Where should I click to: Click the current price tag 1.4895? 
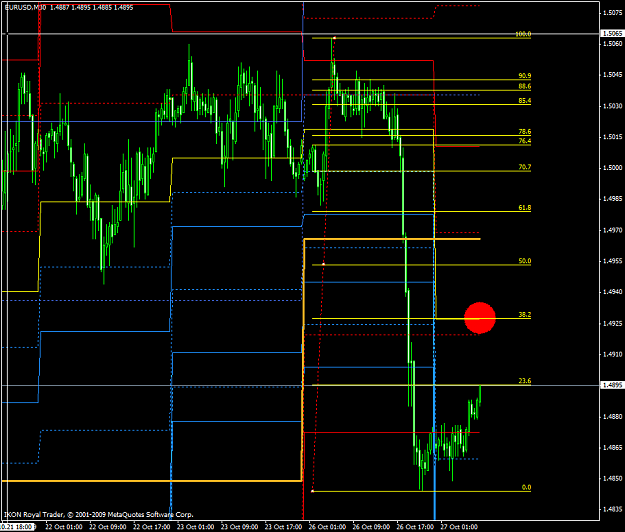point(612,385)
